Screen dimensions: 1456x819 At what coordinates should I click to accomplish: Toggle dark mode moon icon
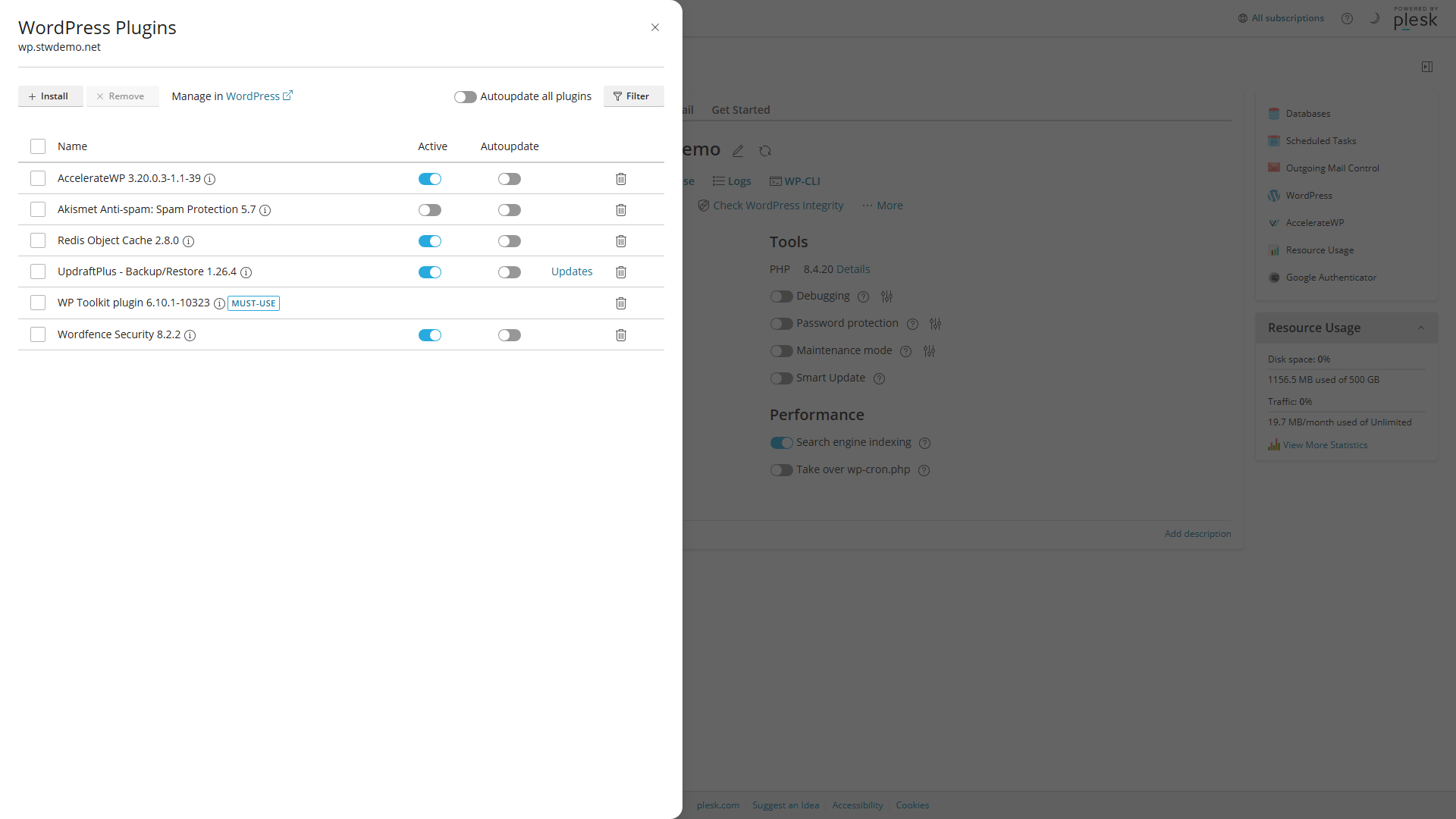point(1374,18)
